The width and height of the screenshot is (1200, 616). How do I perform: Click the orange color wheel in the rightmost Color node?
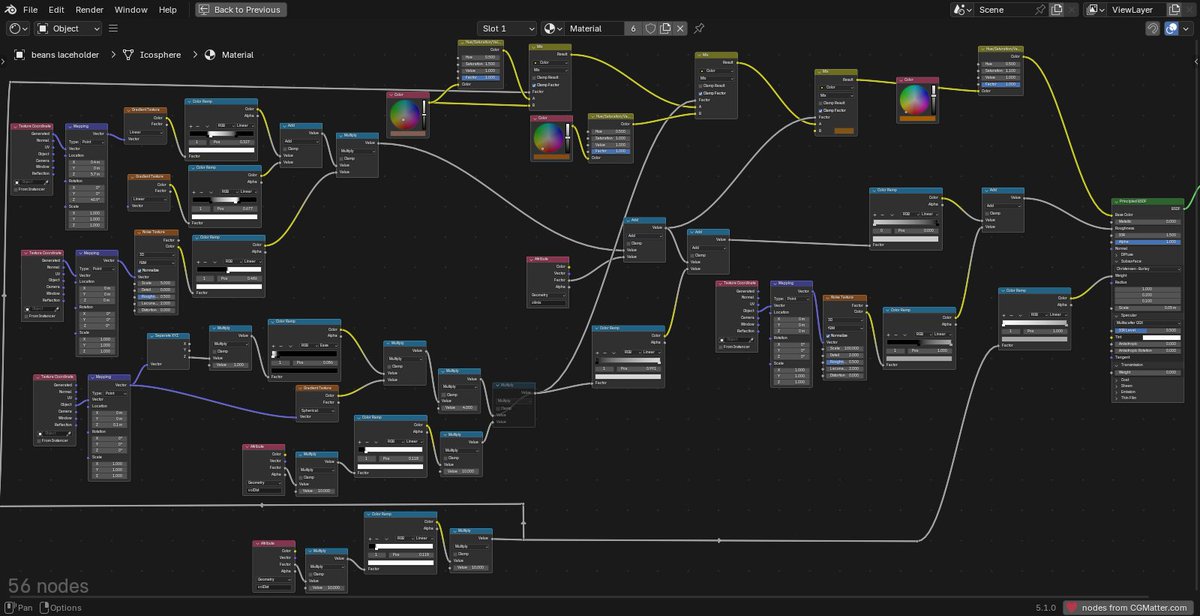click(x=915, y=101)
